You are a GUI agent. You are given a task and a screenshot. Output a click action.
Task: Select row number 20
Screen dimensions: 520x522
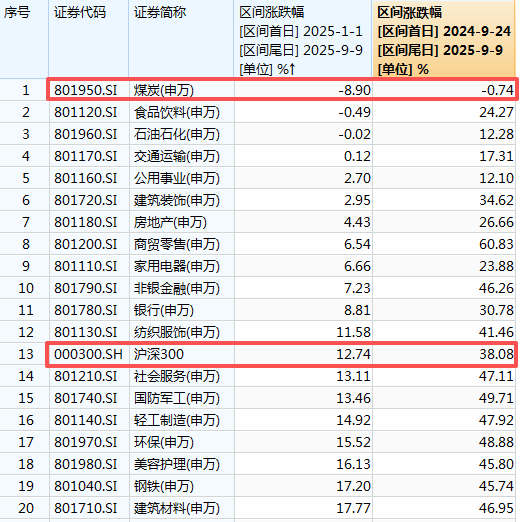point(26,508)
